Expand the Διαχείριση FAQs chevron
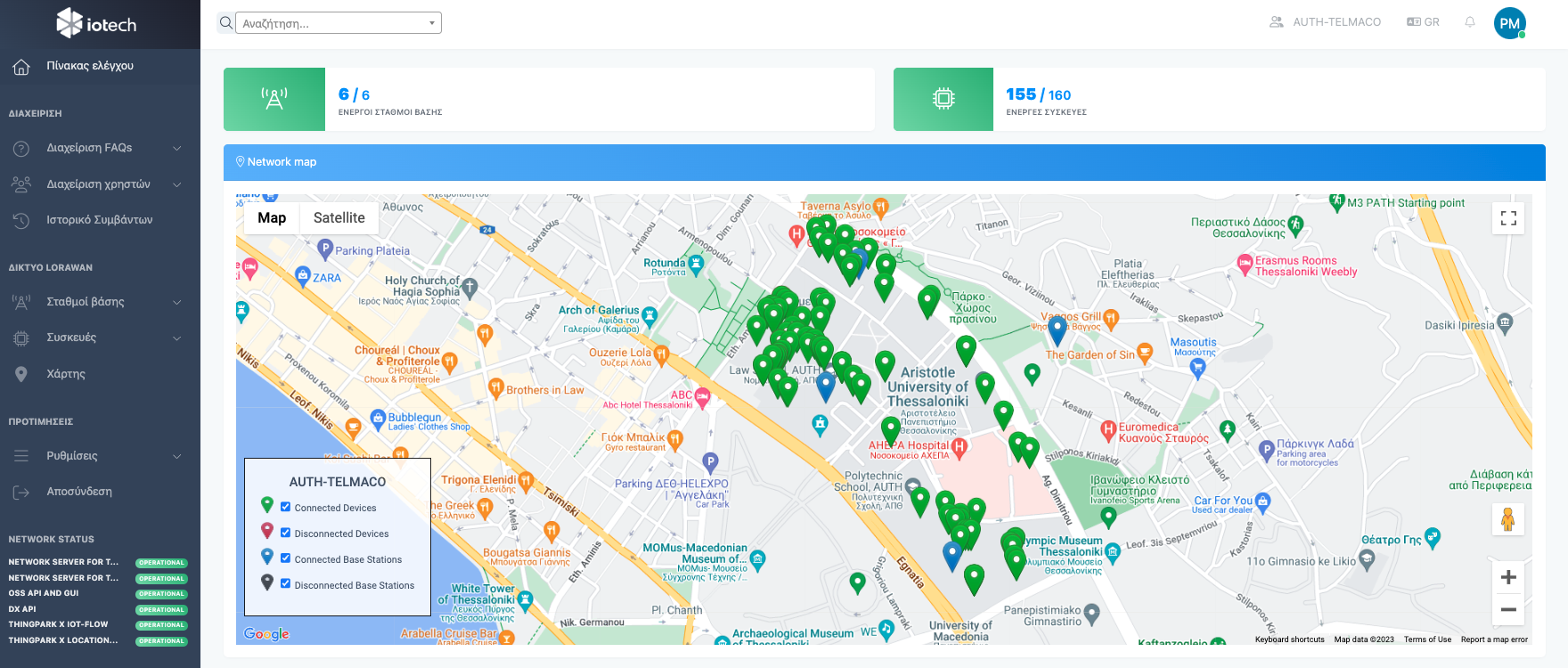The height and width of the screenshot is (668, 1568). pyautogui.click(x=176, y=149)
